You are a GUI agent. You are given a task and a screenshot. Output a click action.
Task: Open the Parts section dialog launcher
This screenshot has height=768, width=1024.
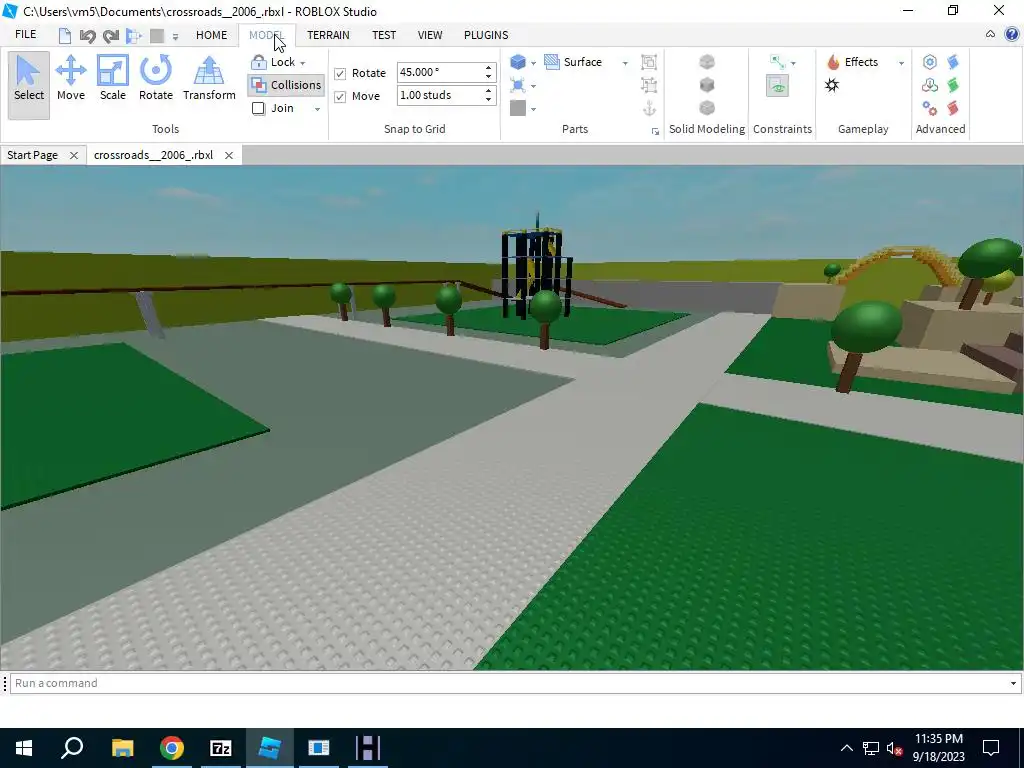point(655,131)
